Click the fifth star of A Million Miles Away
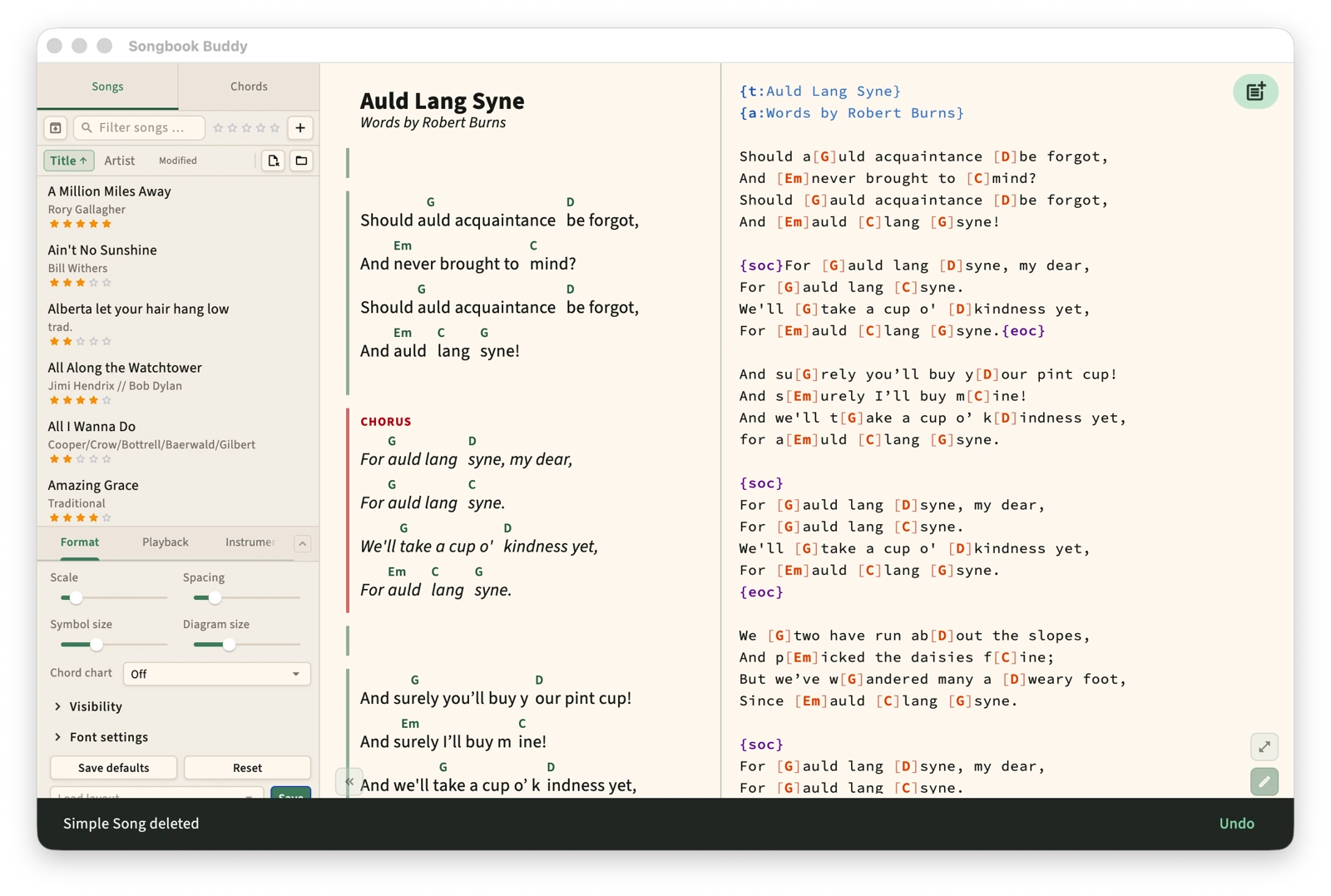The height and width of the screenshot is (896, 1331). click(x=106, y=224)
